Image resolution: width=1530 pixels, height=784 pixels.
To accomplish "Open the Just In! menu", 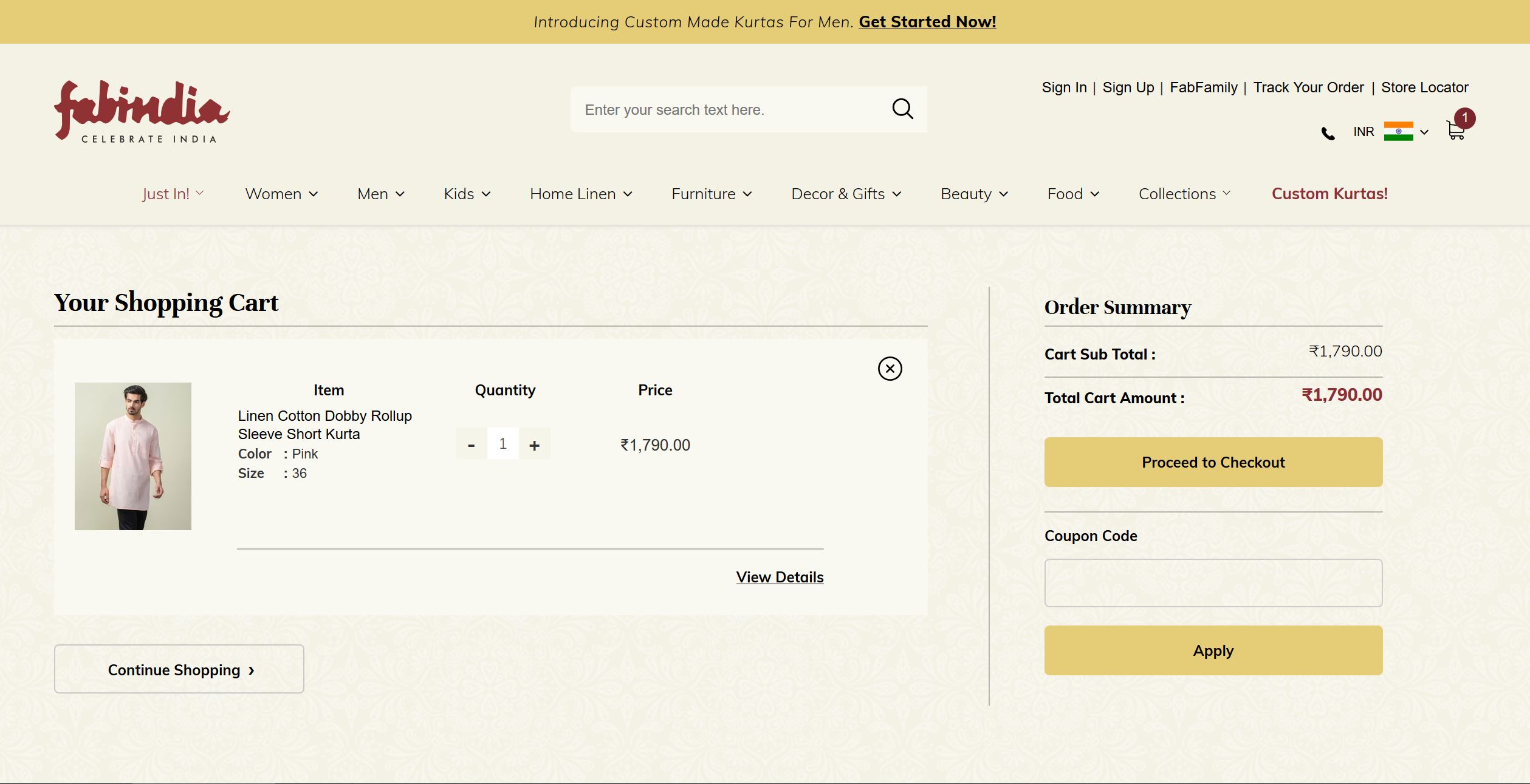I will [173, 194].
